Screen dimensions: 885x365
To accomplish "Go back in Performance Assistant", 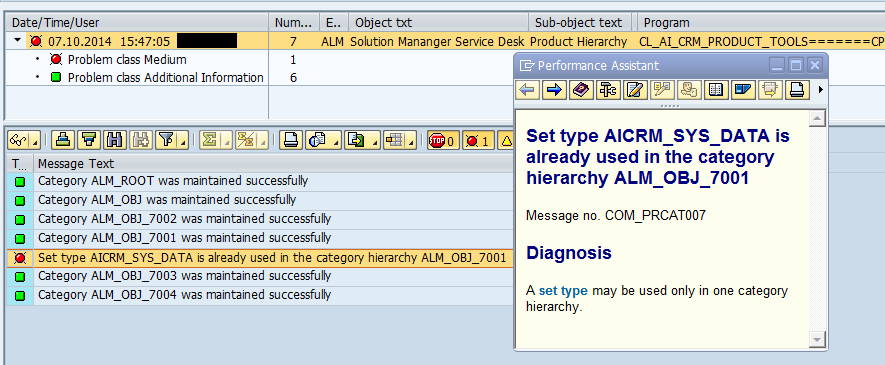I will (x=528, y=90).
